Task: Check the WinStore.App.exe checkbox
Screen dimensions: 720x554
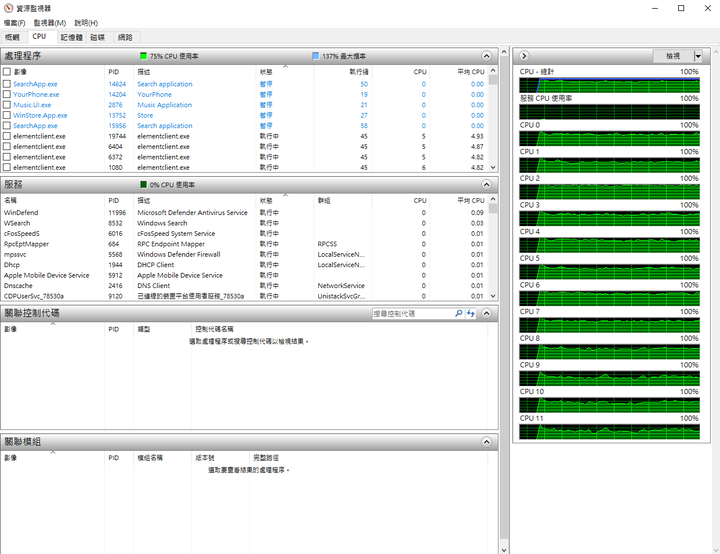Action: 7,115
